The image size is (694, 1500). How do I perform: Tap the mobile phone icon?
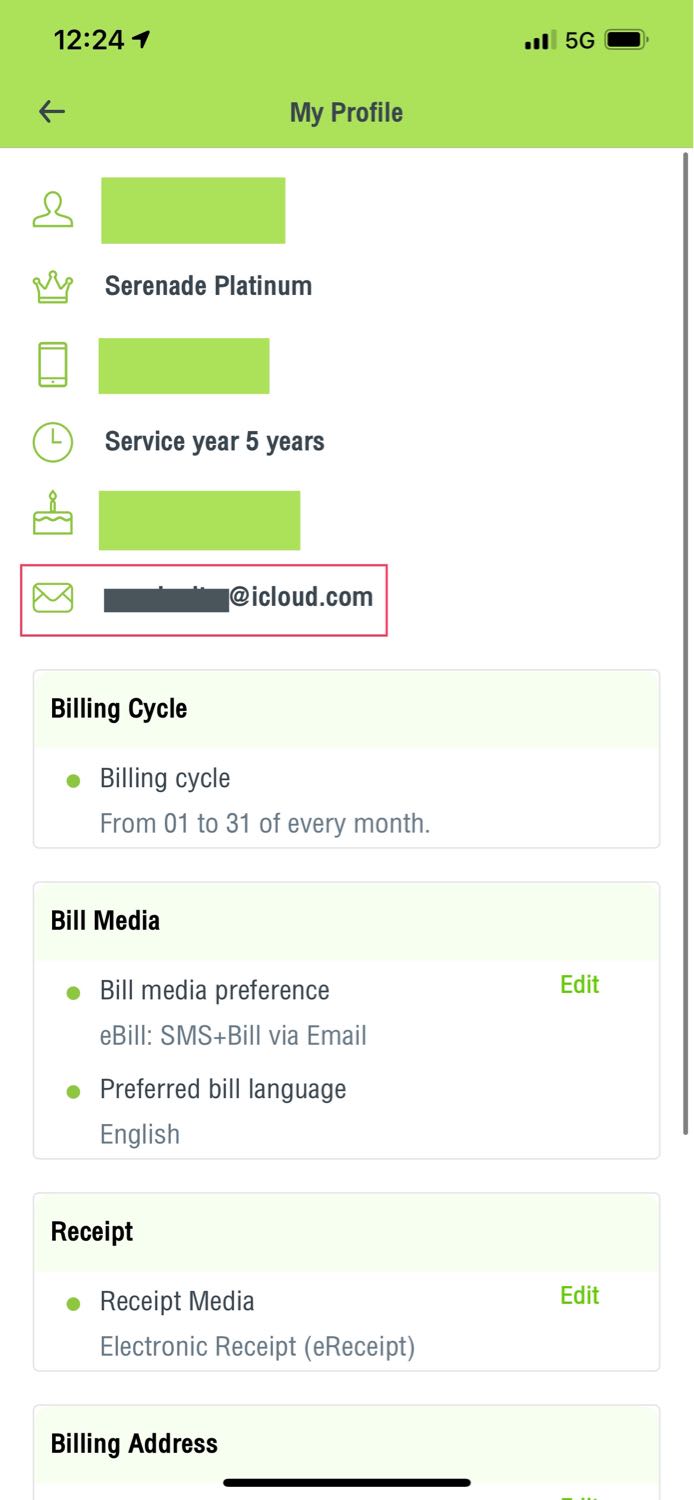53,365
